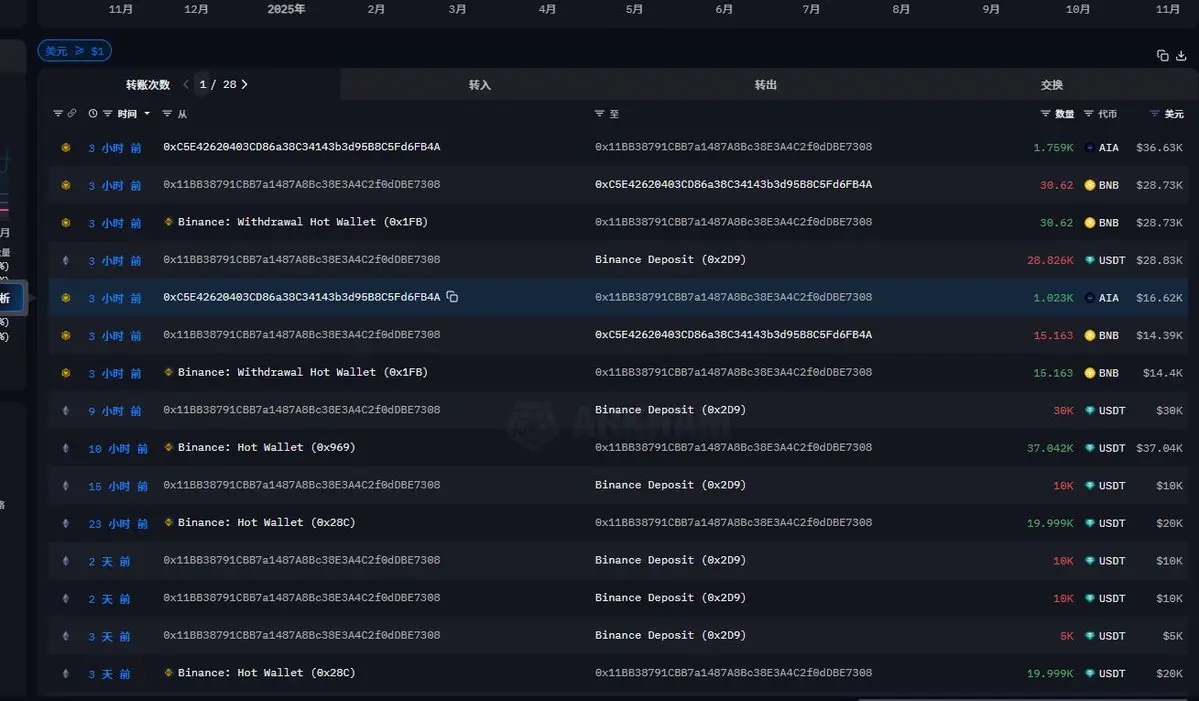Open the filter icon next to 时间
The image size is (1199, 701).
tap(107, 113)
